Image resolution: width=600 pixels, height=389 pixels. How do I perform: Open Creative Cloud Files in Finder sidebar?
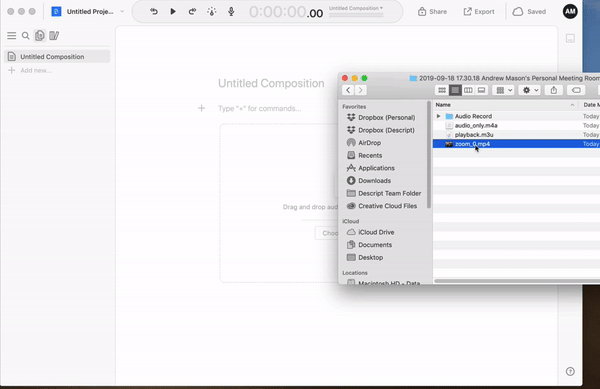coord(382,206)
